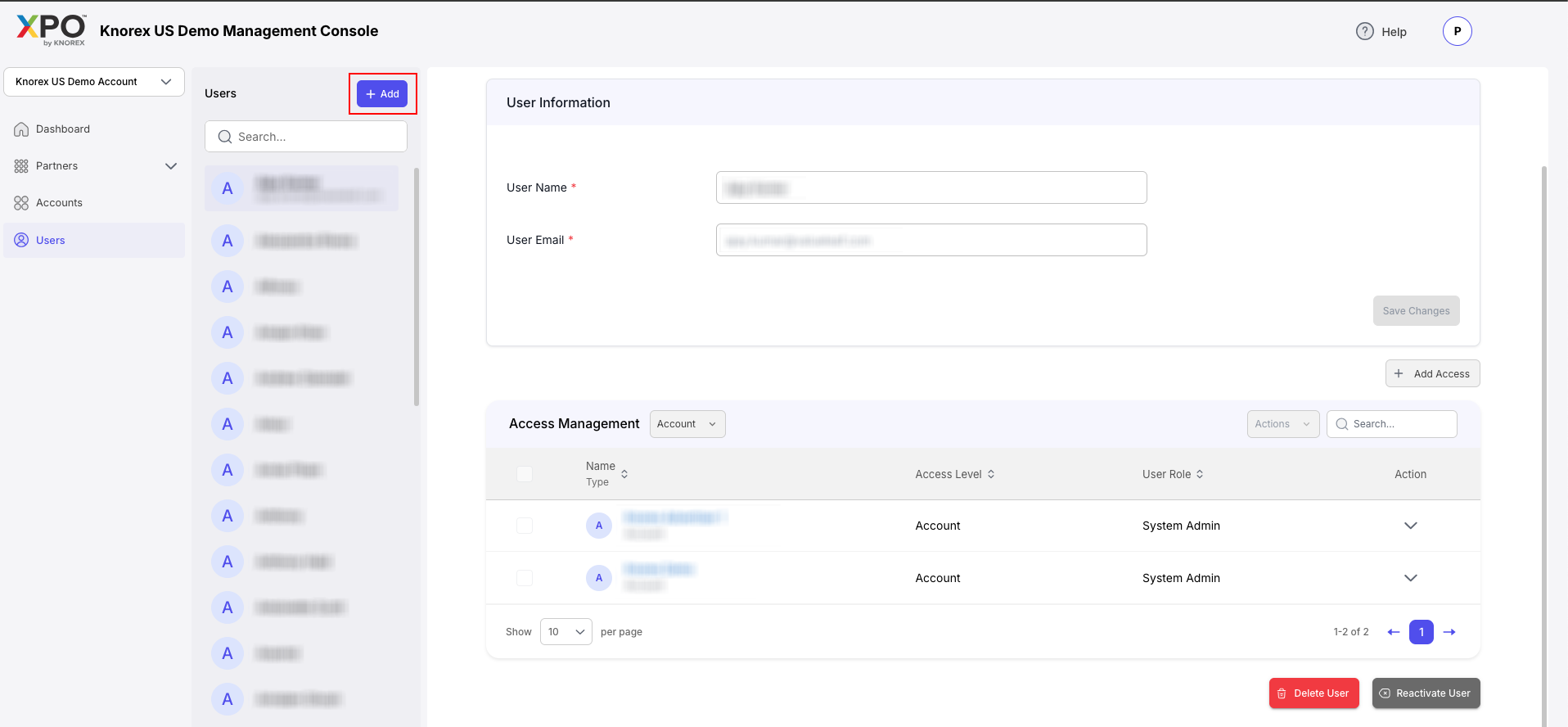Click the "1-2 of 2" pagination count
This screenshot has width=1568, height=727.
pyautogui.click(x=1351, y=632)
